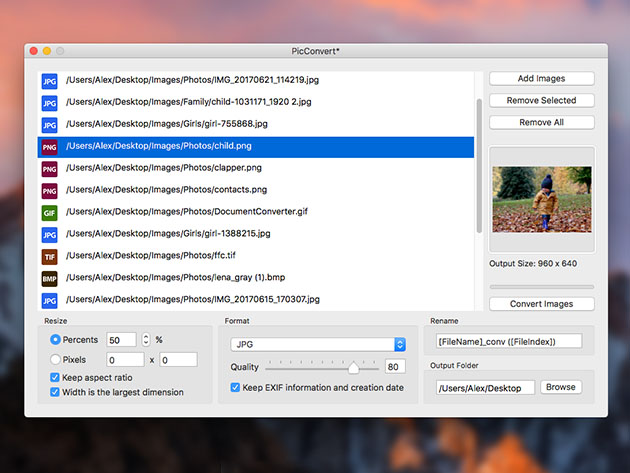
Task: Select DocumentConverter.gif file path
Action: pos(187,211)
